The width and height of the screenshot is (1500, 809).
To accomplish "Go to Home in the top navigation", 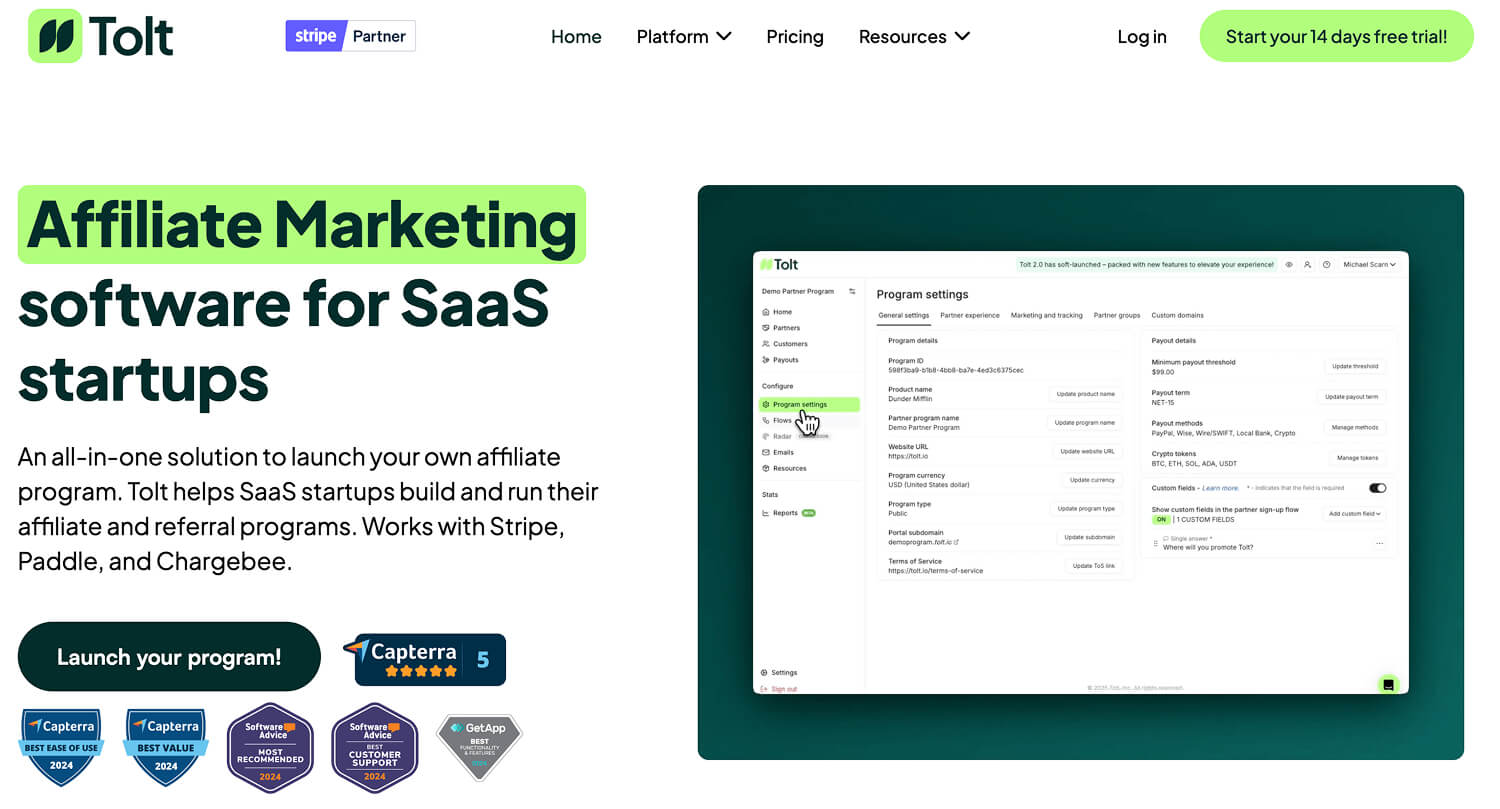I will click(x=576, y=37).
